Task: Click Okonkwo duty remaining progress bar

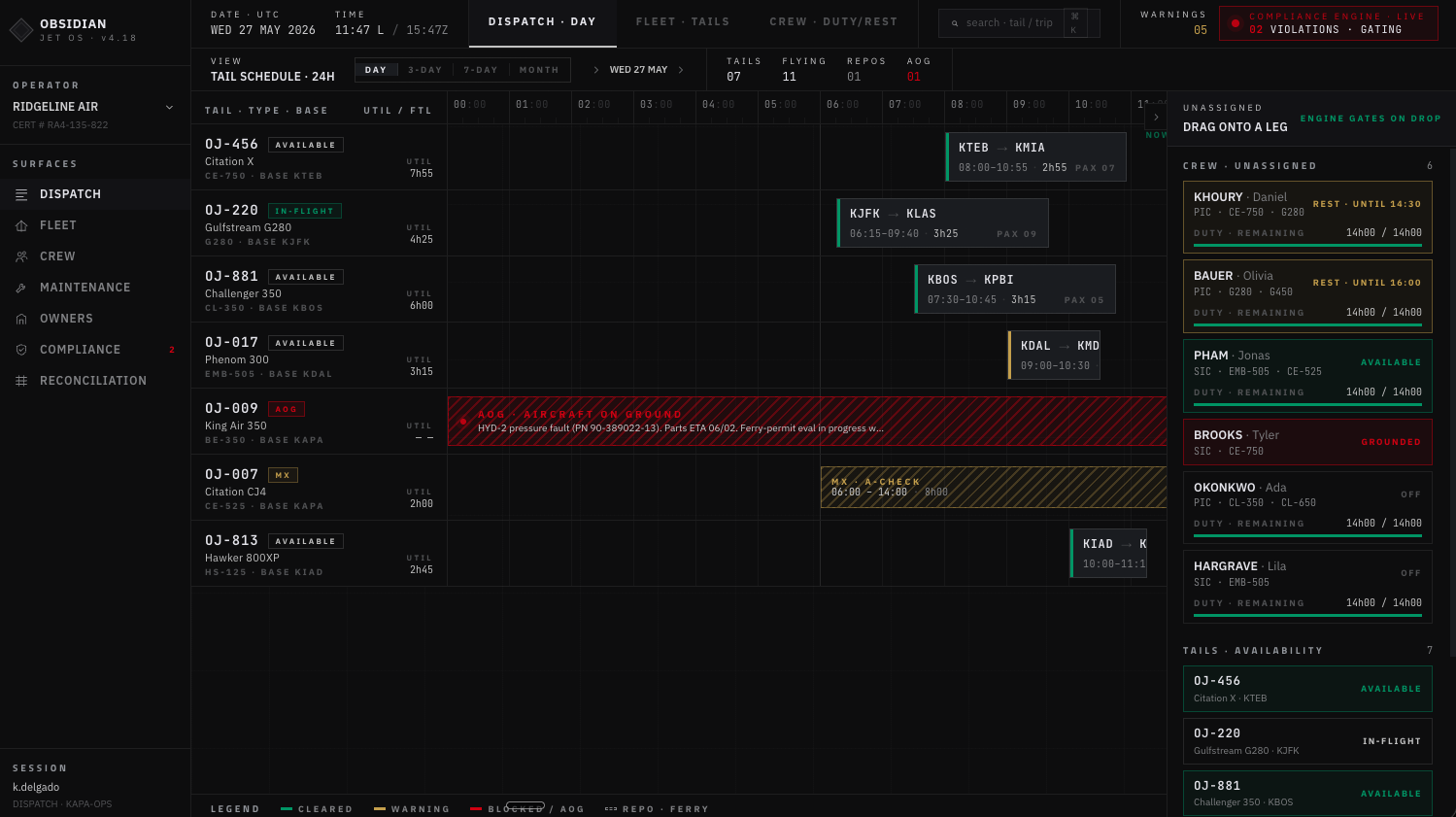Action: [x=1307, y=536]
